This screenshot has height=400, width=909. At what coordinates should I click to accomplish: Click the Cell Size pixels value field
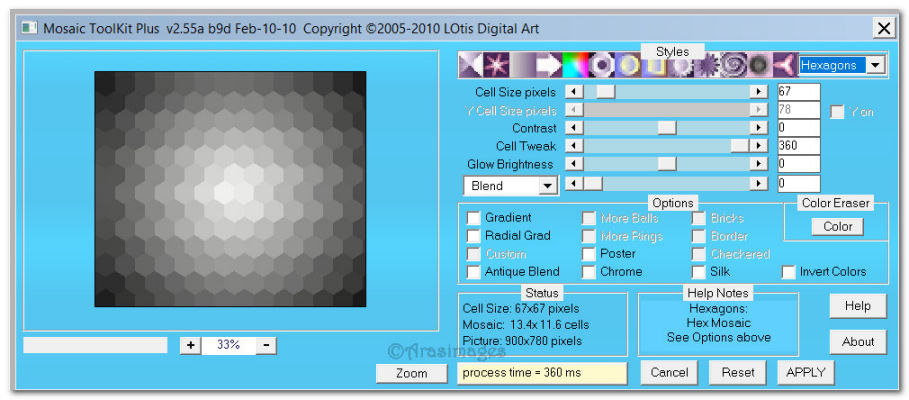tap(798, 92)
